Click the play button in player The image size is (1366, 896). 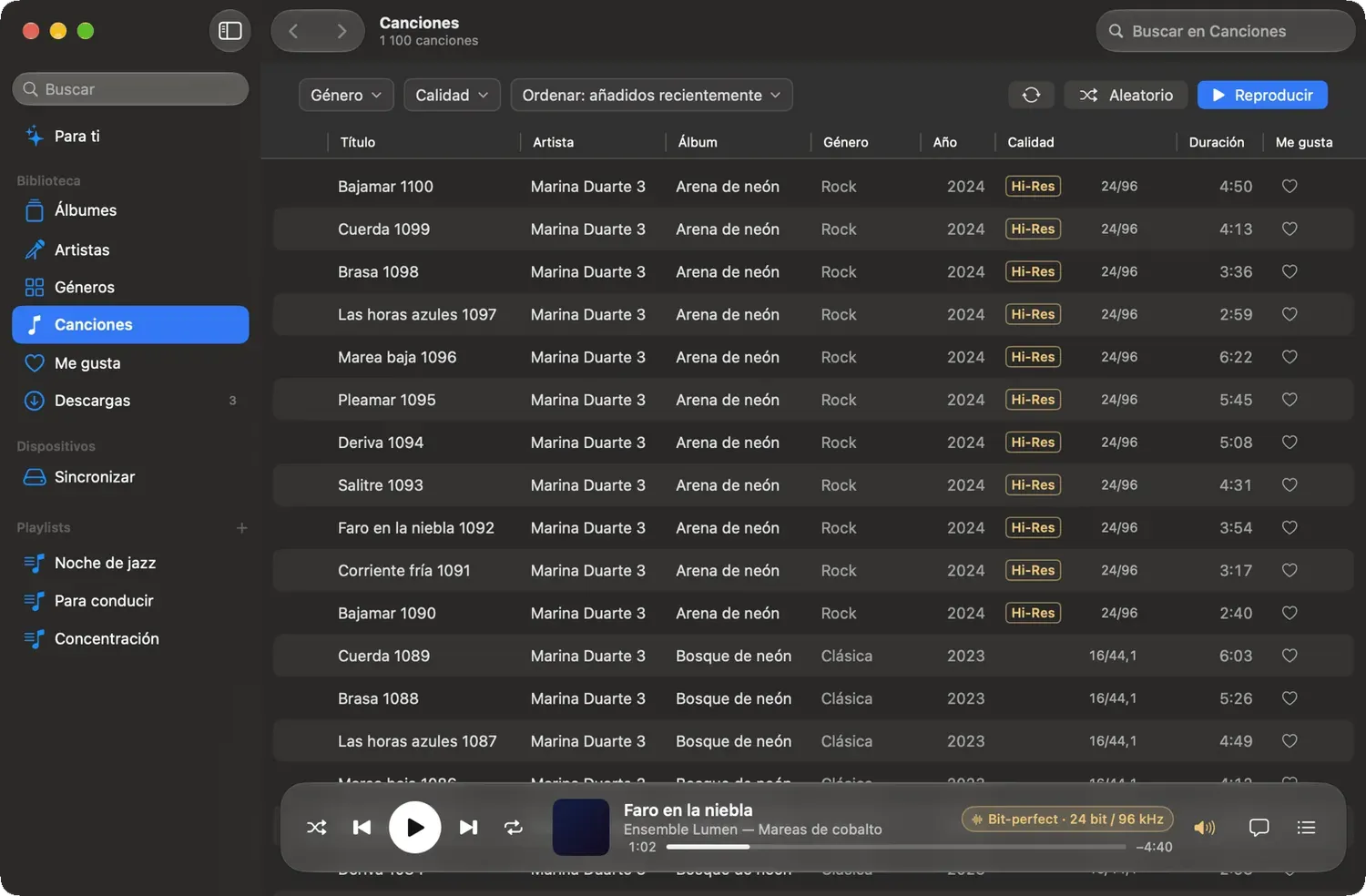[414, 827]
